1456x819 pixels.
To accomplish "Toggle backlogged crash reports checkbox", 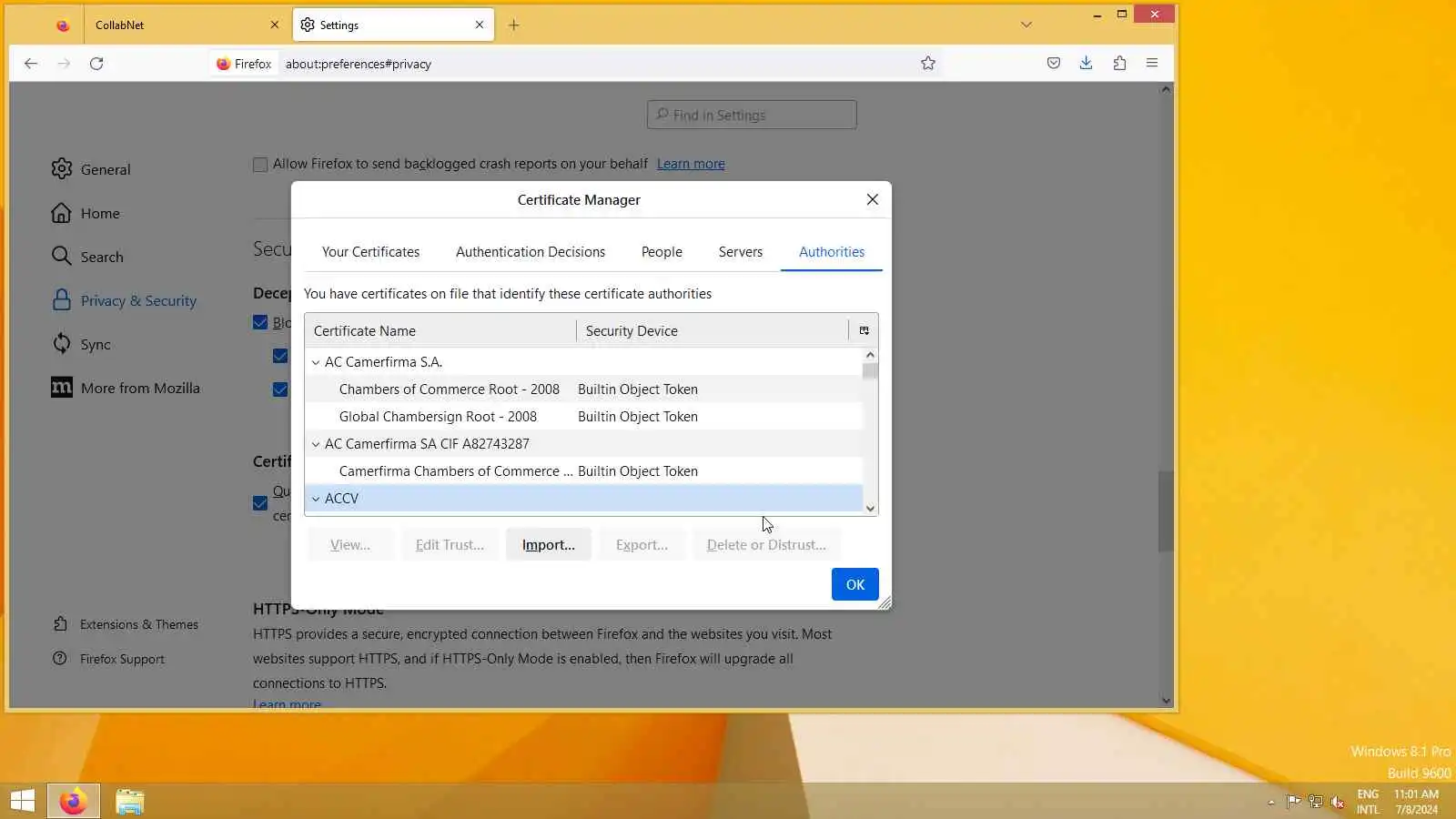I will tap(260, 165).
